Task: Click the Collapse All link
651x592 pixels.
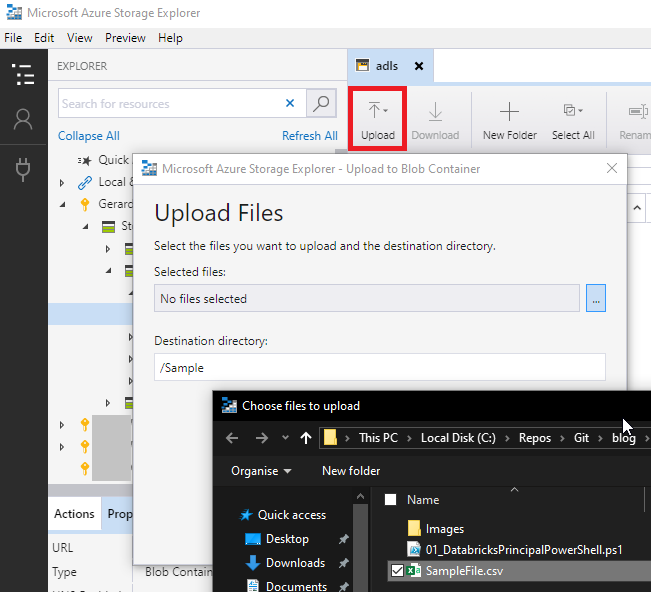Action: pos(88,136)
